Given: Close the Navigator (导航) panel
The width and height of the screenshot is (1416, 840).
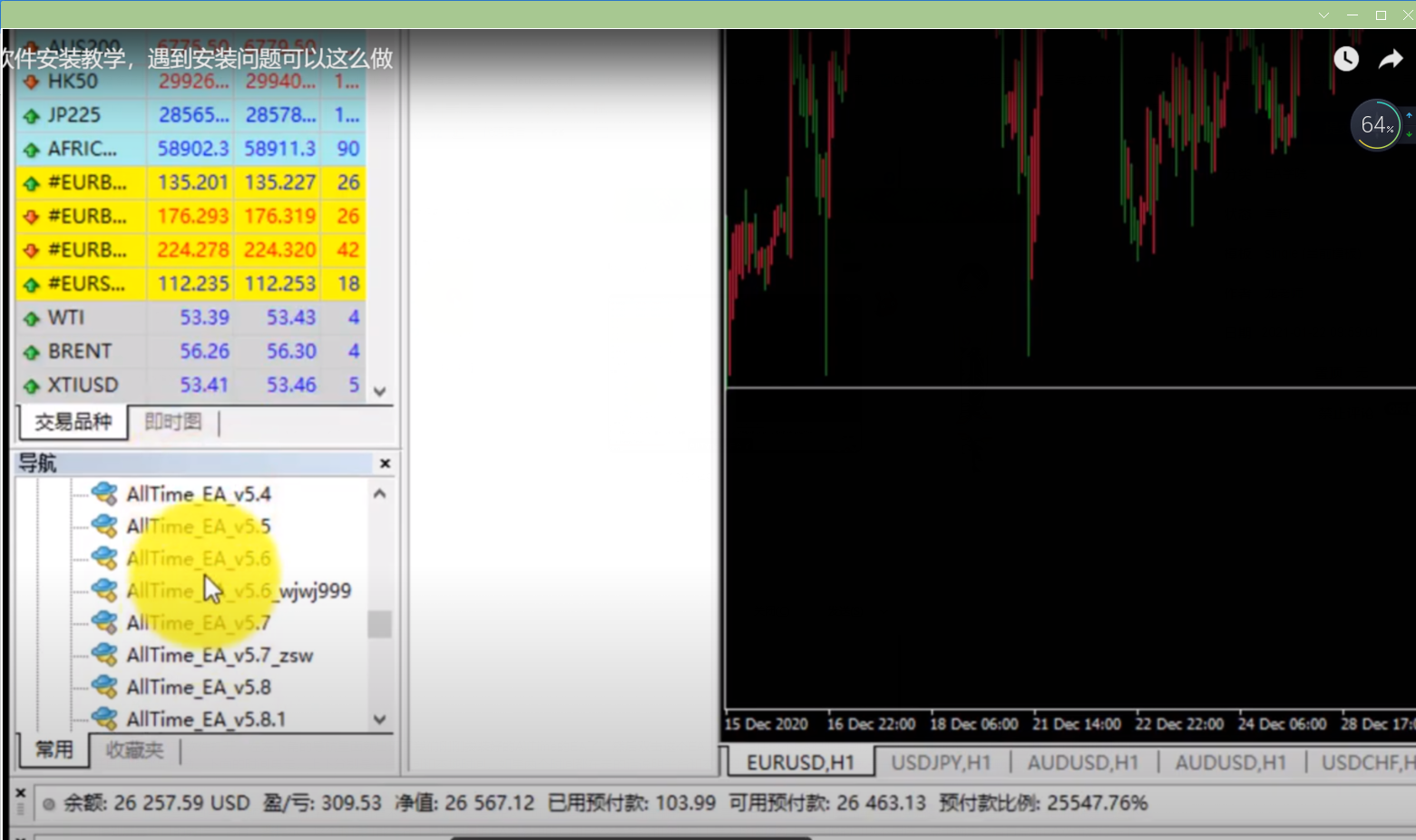Looking at the screenshot, I should pos(385,464).
